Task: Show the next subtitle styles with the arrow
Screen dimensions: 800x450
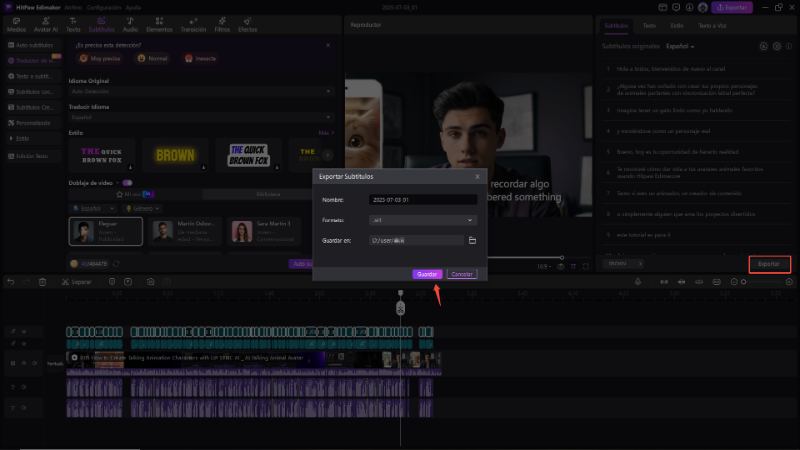Action: [328, 155]
